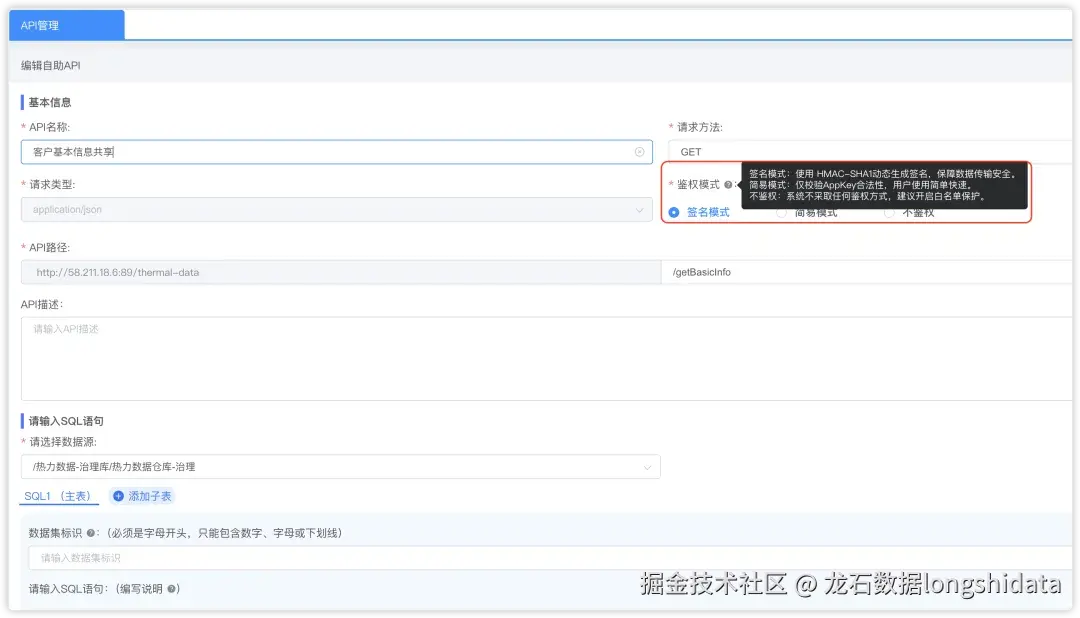Select the 不鉴权 radio button

pos(889,213)
